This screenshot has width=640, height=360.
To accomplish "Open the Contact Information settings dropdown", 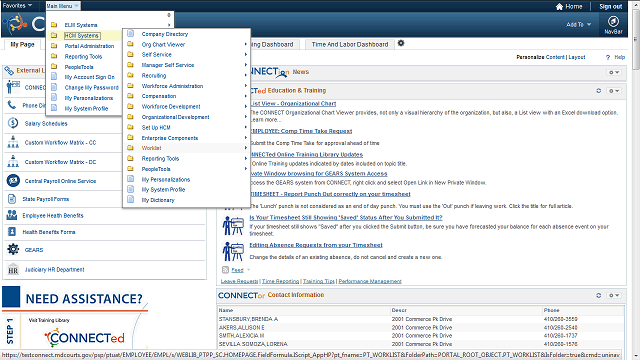I will pos(614,295).
